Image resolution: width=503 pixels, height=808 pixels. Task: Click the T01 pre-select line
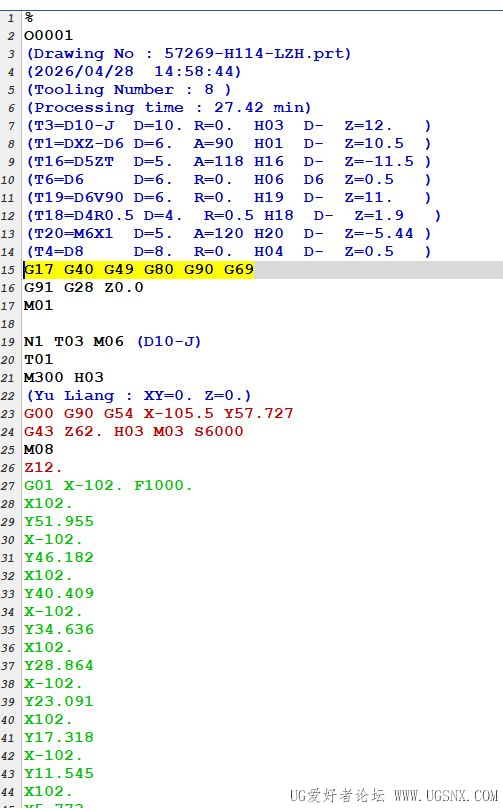pyautogui.click(x=38, y=360)
